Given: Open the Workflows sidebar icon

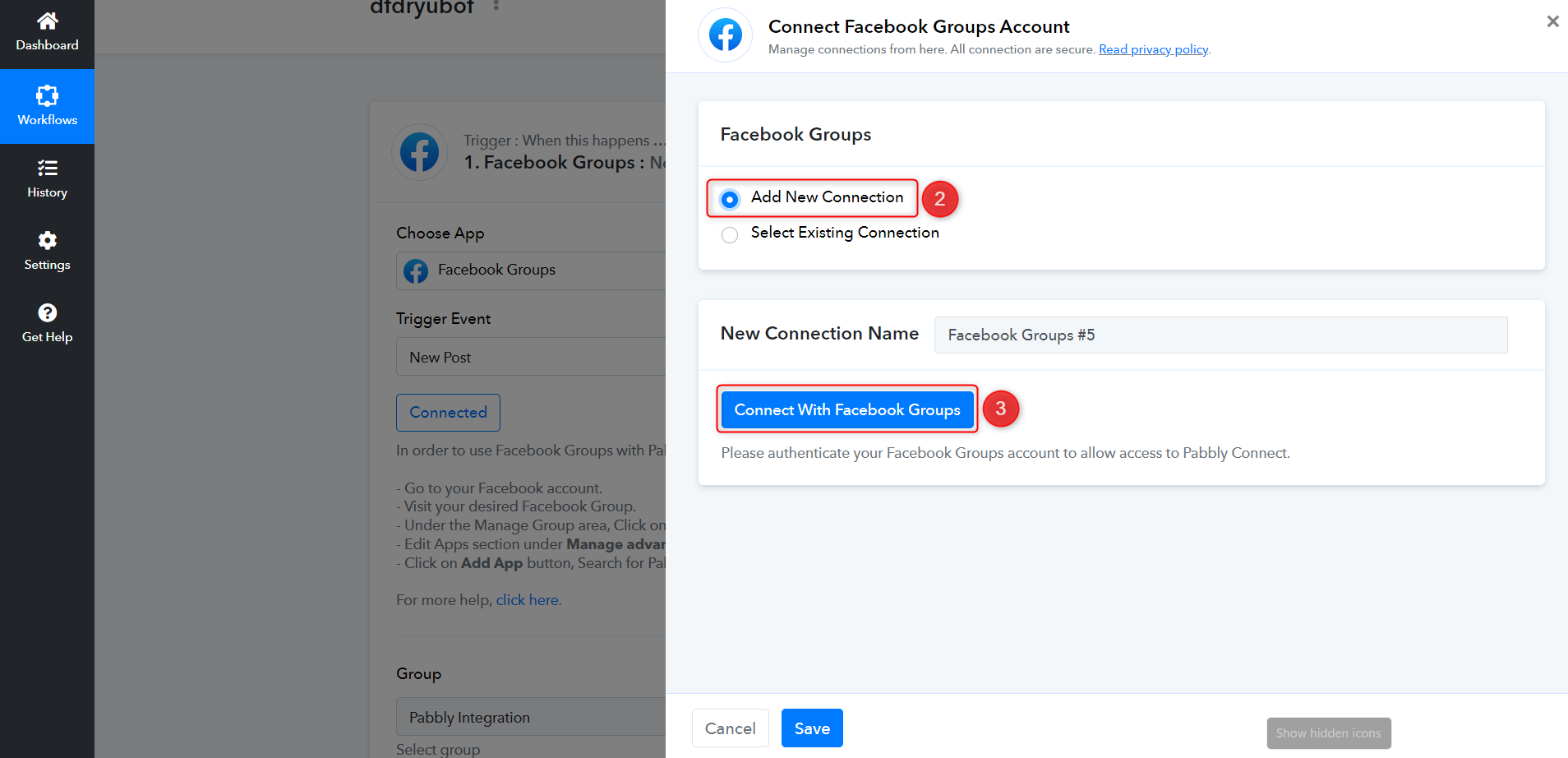Looking at the screenshot, I should pos(47,95).
